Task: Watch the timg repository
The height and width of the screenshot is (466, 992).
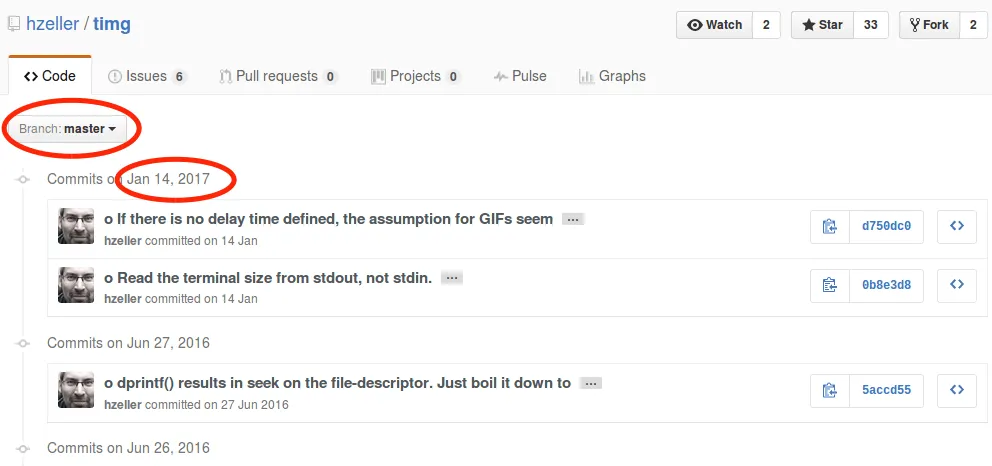Action: [715, 25]
